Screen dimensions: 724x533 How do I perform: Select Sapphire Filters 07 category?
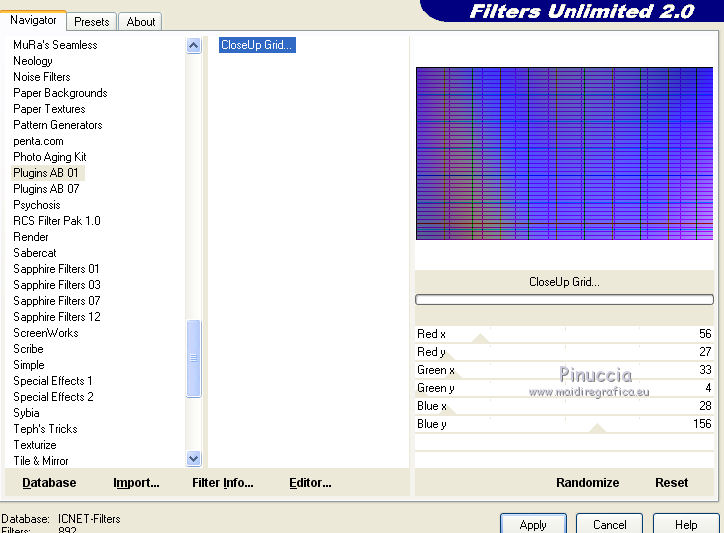coord(56,301)
